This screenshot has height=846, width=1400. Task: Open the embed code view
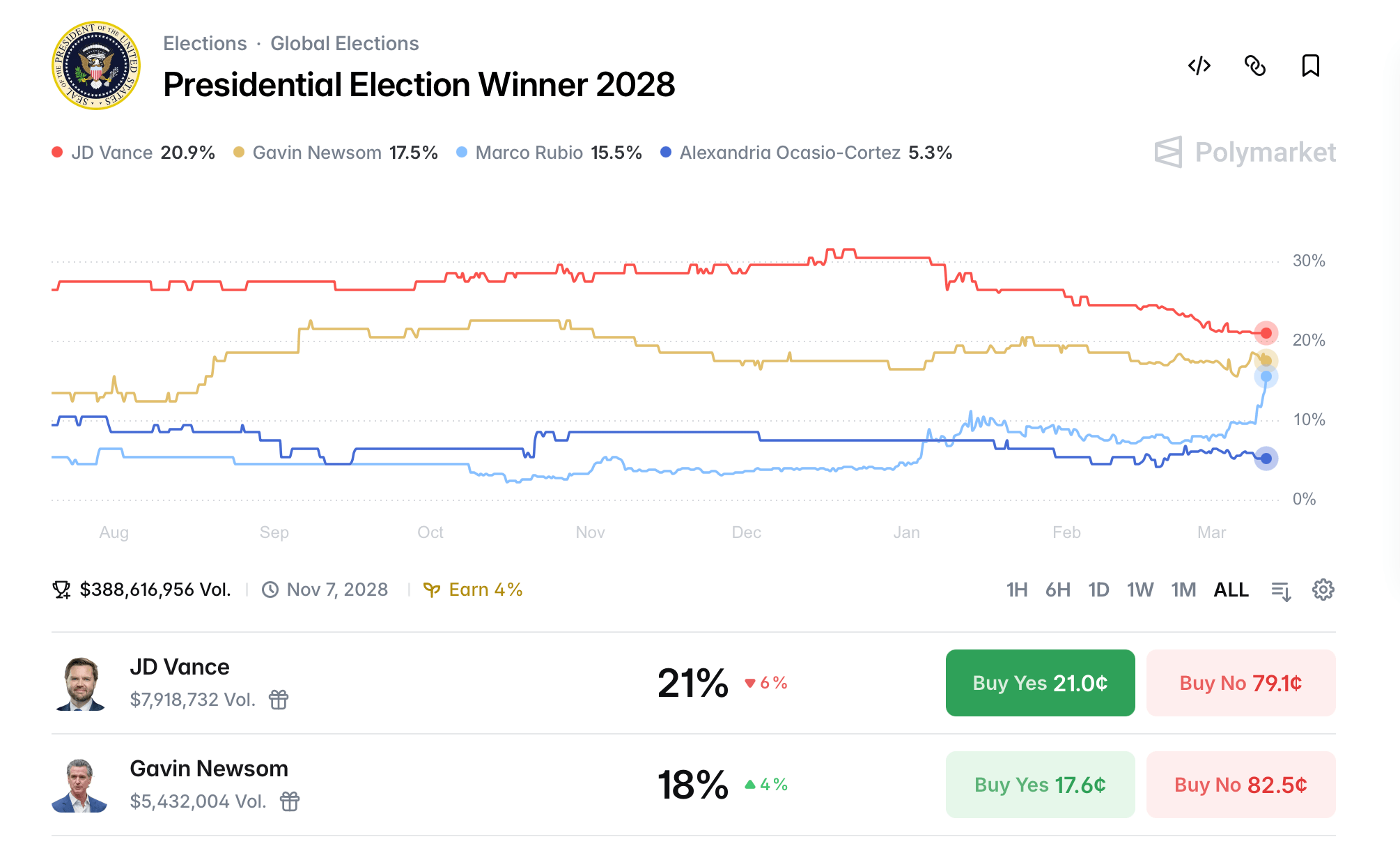(x=1199, y=66)
